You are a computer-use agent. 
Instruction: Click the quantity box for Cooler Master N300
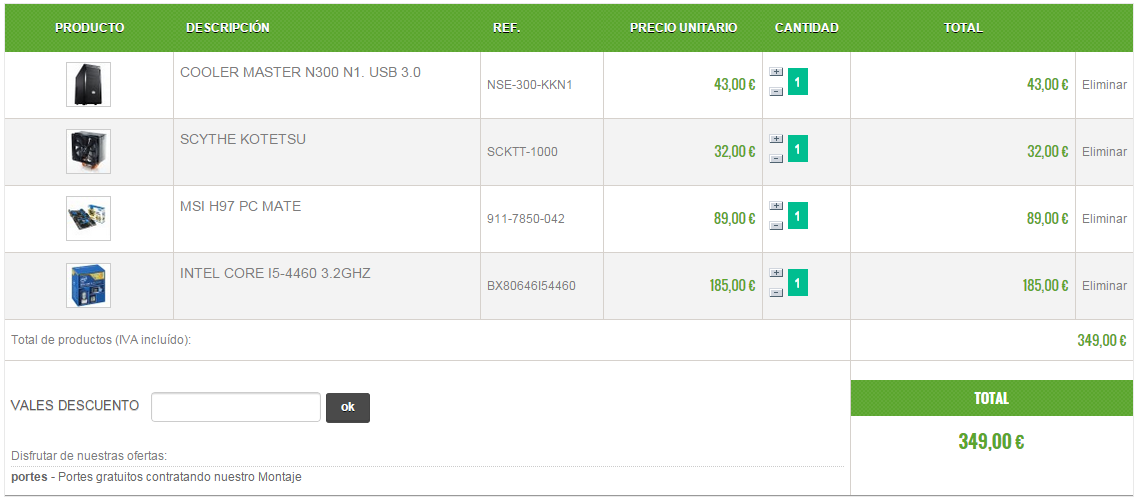(x=798, y=81)
